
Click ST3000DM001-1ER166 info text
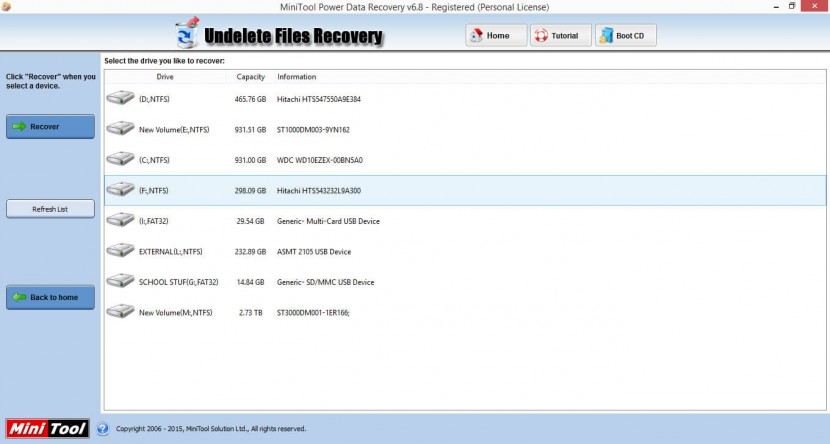(x=313, y=313)
